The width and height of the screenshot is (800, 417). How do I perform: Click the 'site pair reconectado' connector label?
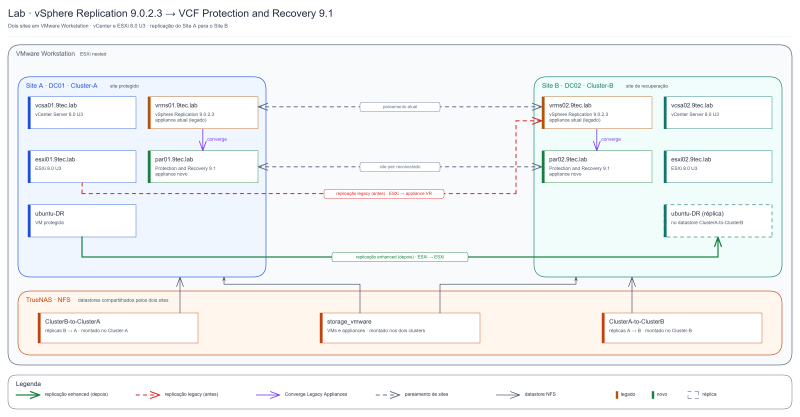pyautogui.click(x=400, y=166)
